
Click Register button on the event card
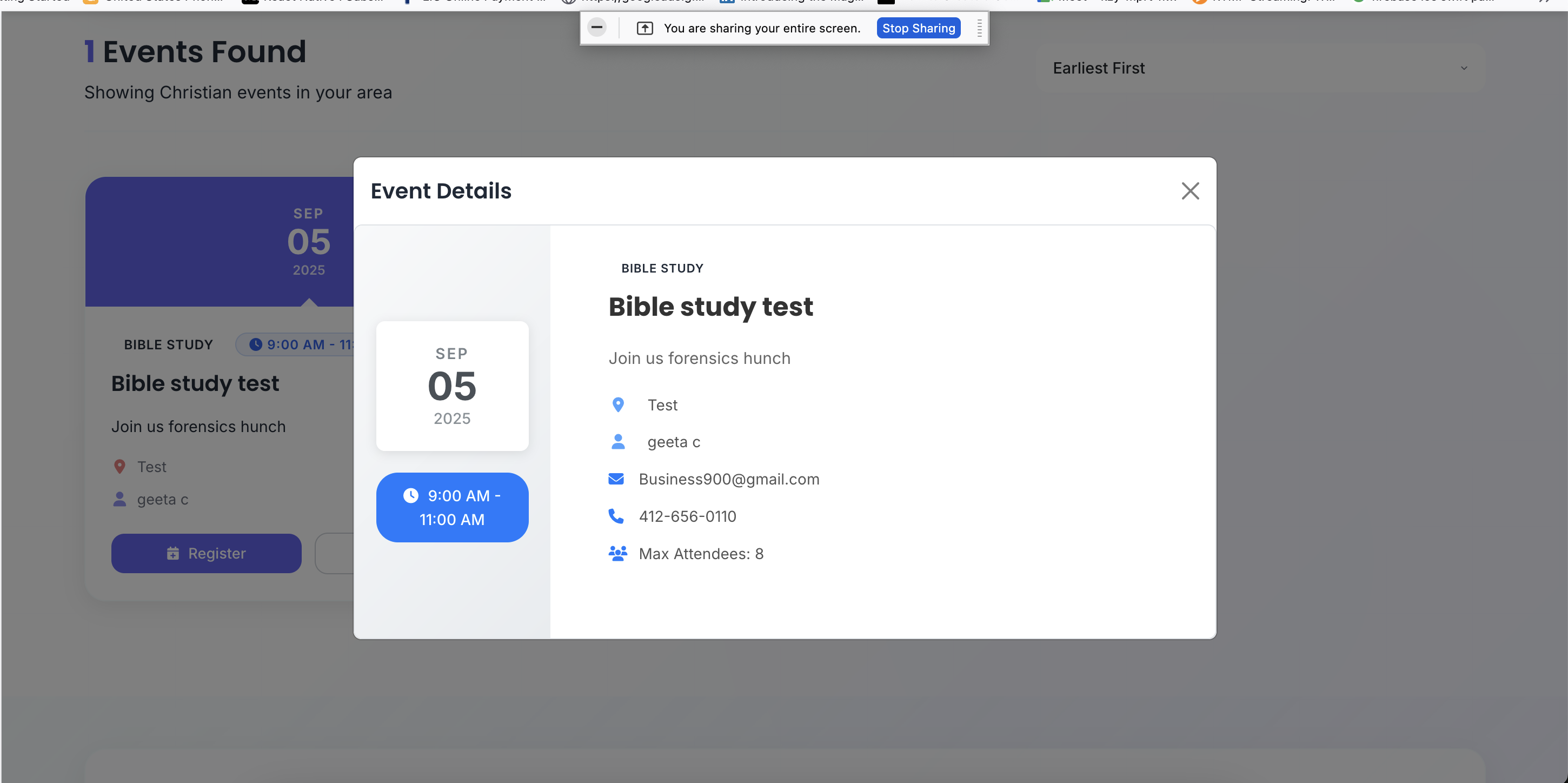coord(207,554)
